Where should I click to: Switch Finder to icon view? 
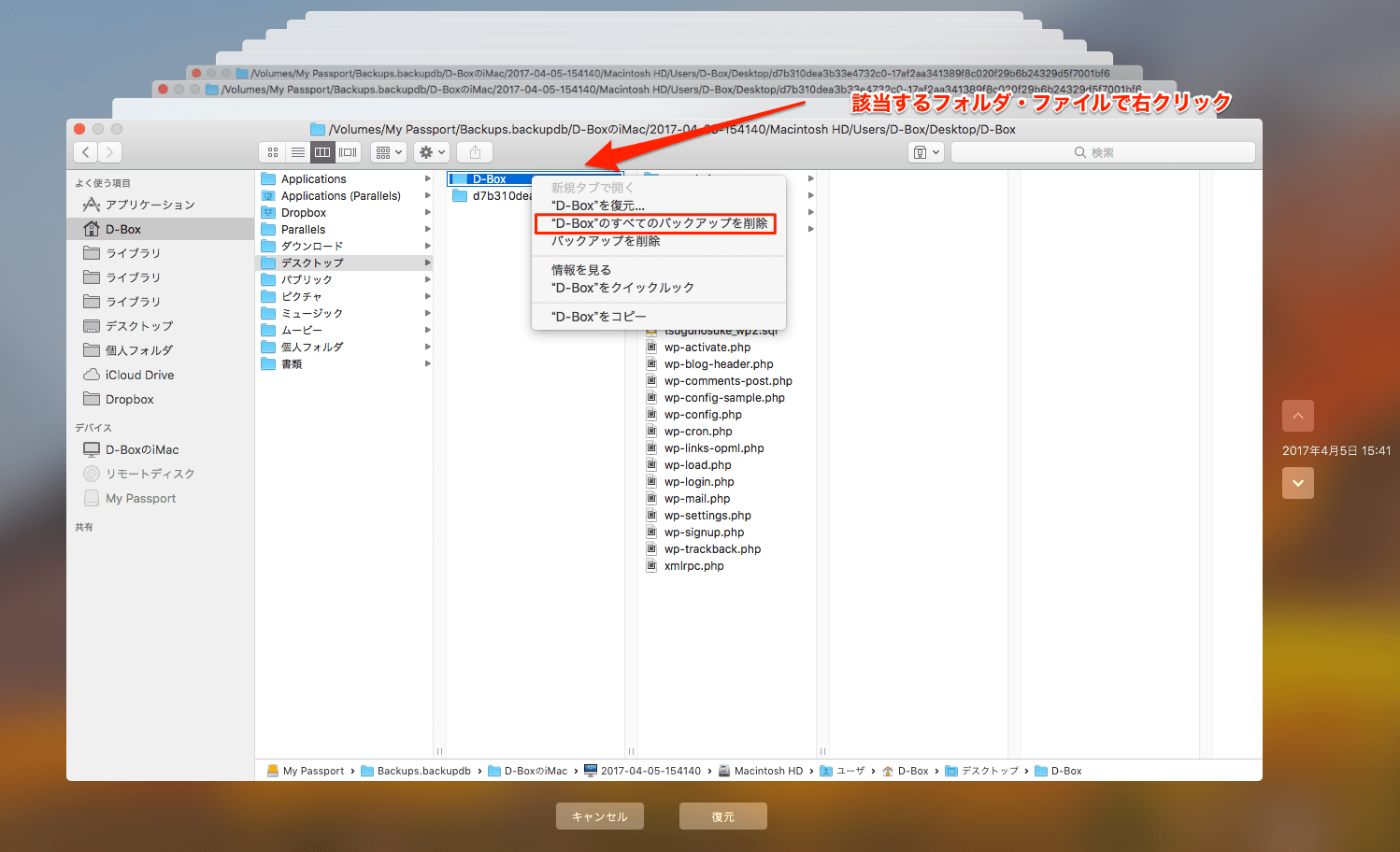point(273,152)
